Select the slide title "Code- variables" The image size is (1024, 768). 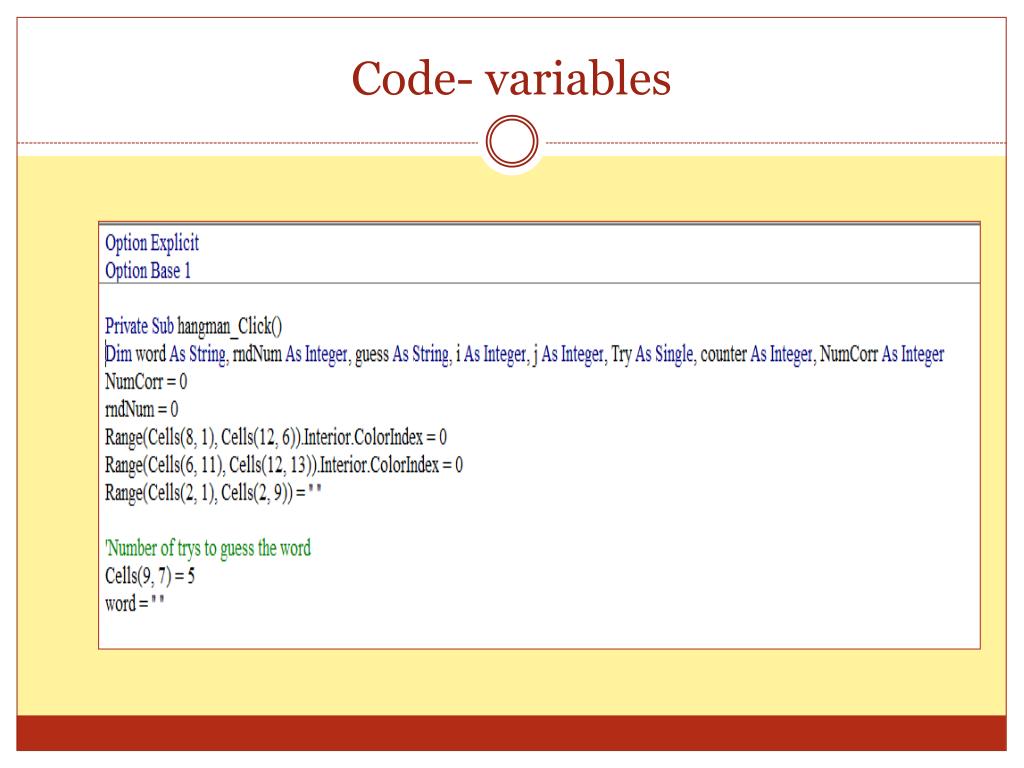511,78
